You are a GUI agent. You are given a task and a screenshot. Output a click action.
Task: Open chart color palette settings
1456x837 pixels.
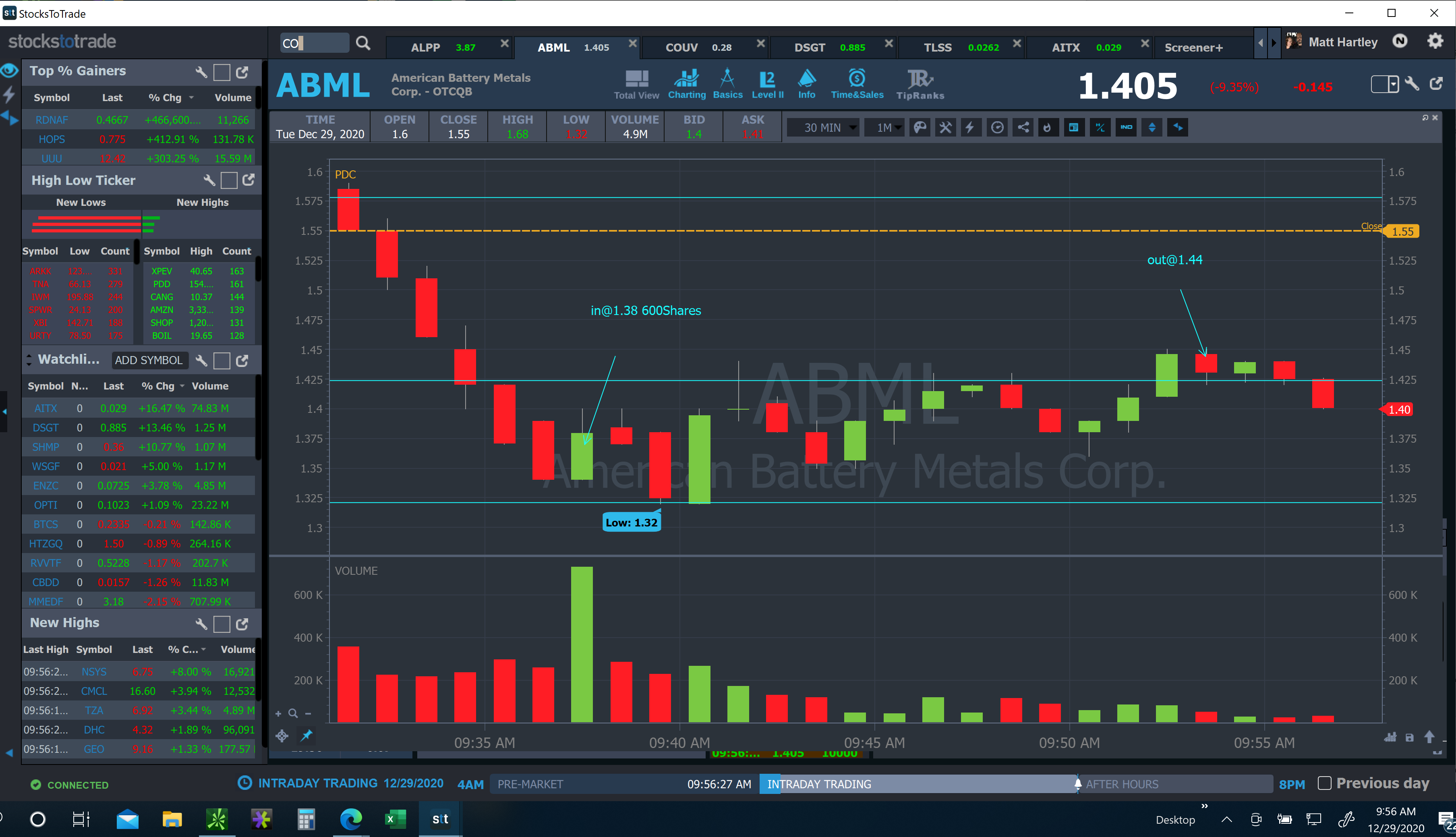[920, 128]
